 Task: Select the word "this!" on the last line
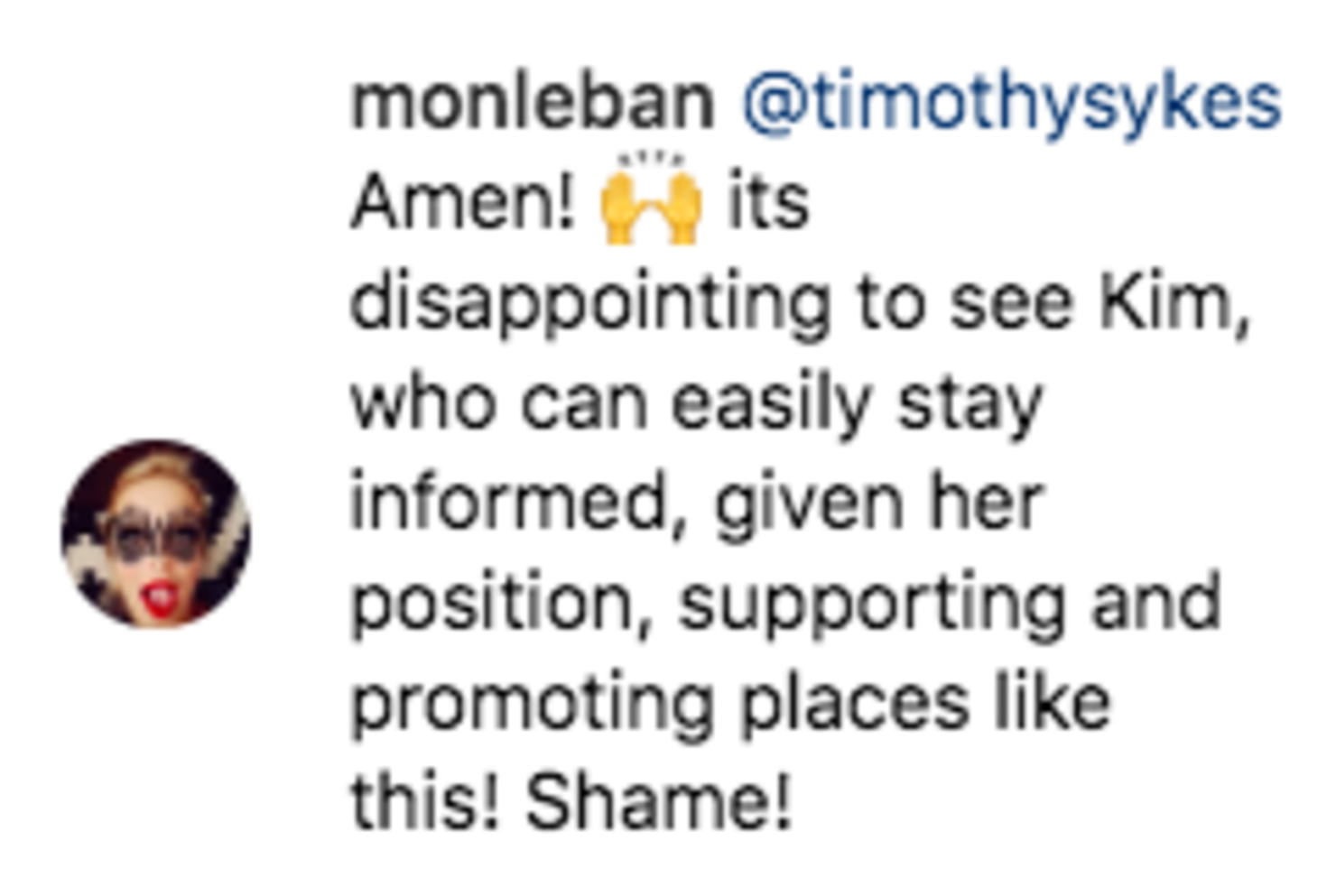pos(425,802)
